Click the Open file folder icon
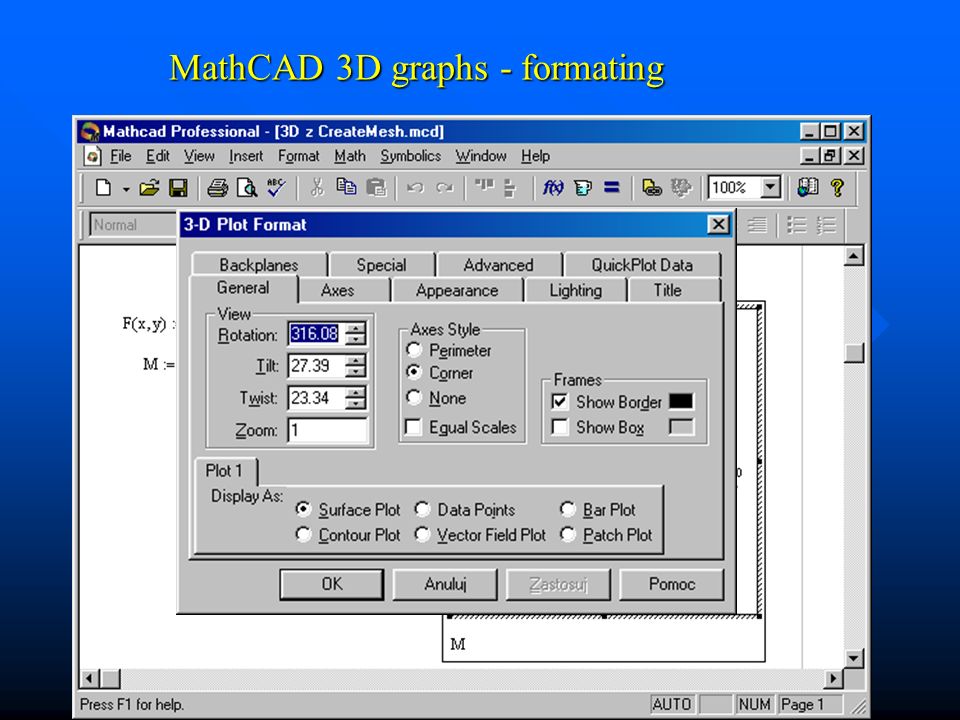 point(149,187)
